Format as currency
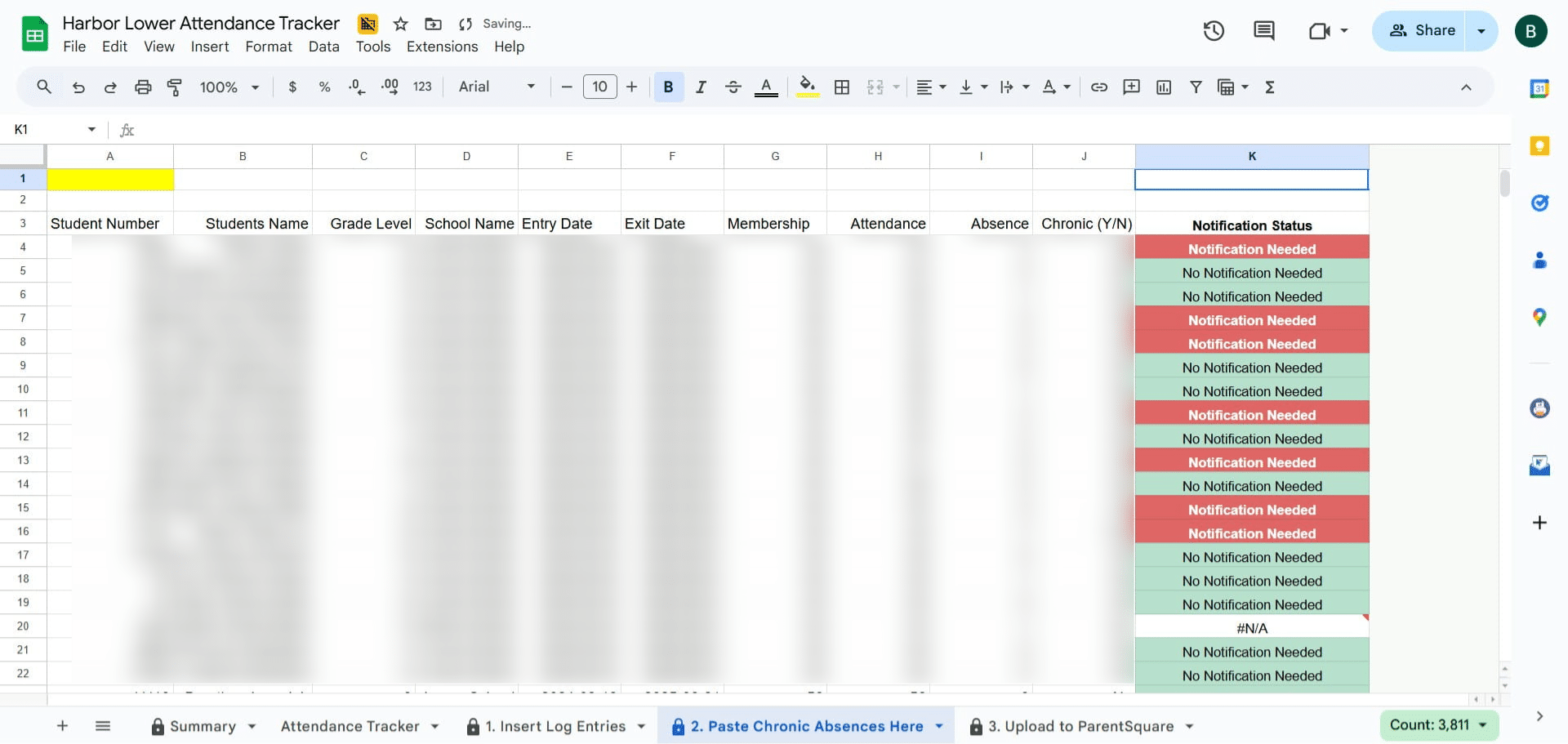The height and width of the screenshot is (744, 1568). coord(292,87)
